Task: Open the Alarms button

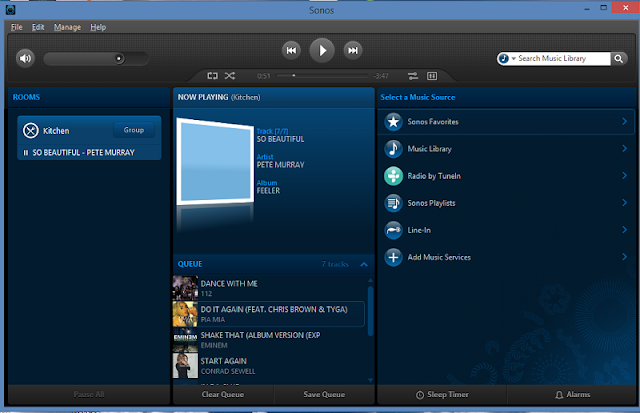Action: (x=572, y=395)
